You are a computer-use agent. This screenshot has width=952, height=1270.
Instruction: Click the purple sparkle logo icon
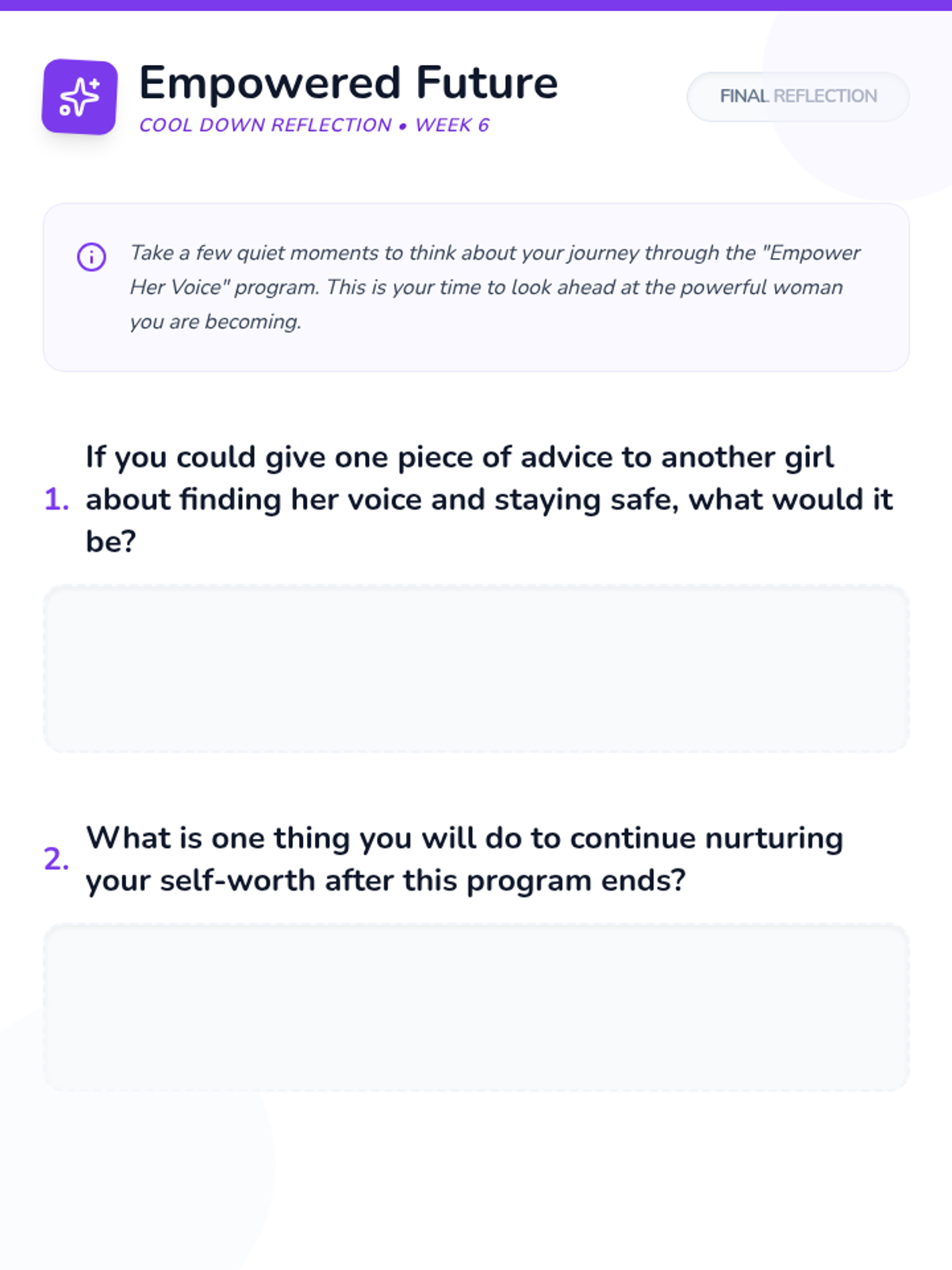(x=79, y=97)
